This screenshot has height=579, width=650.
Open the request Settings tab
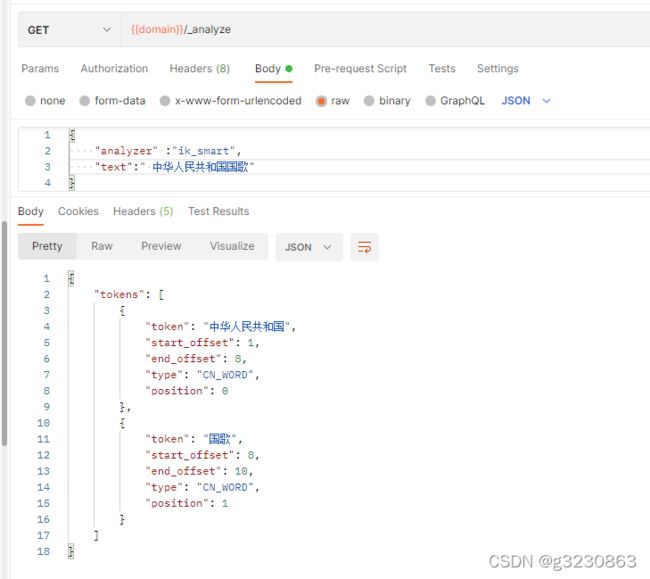tap(497, 68)
